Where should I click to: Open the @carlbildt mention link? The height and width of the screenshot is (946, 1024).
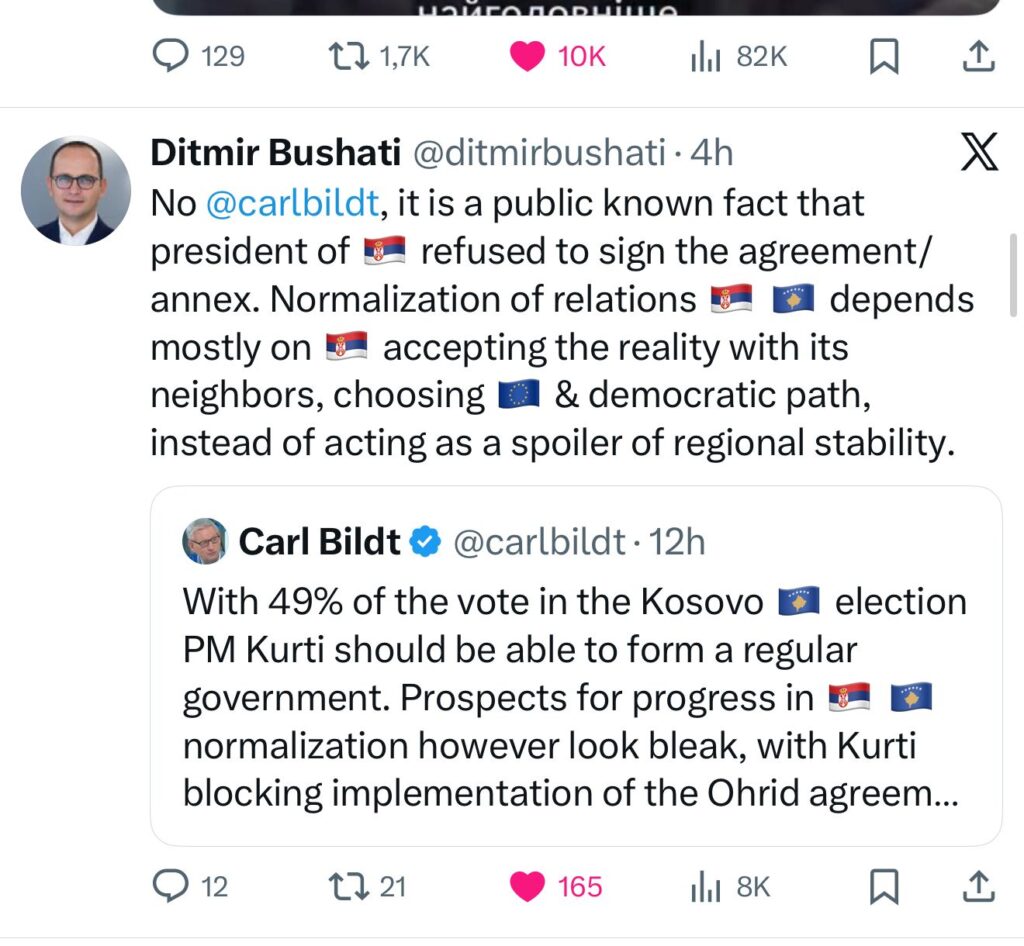click(293, 203)
